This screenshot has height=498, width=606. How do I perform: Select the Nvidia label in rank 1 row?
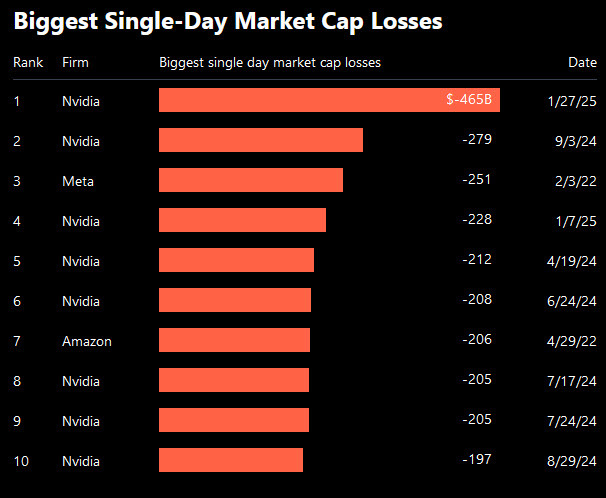pos(81,101)
